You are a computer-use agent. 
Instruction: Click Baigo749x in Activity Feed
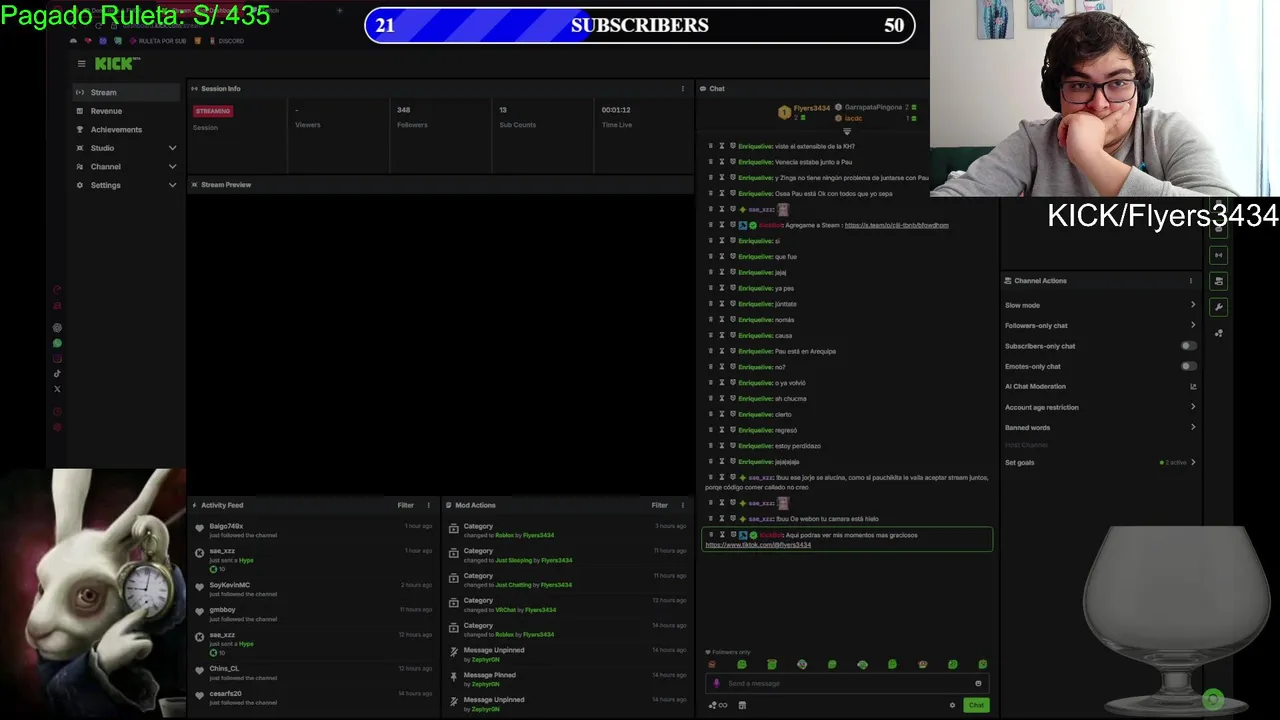click(226, 526)
